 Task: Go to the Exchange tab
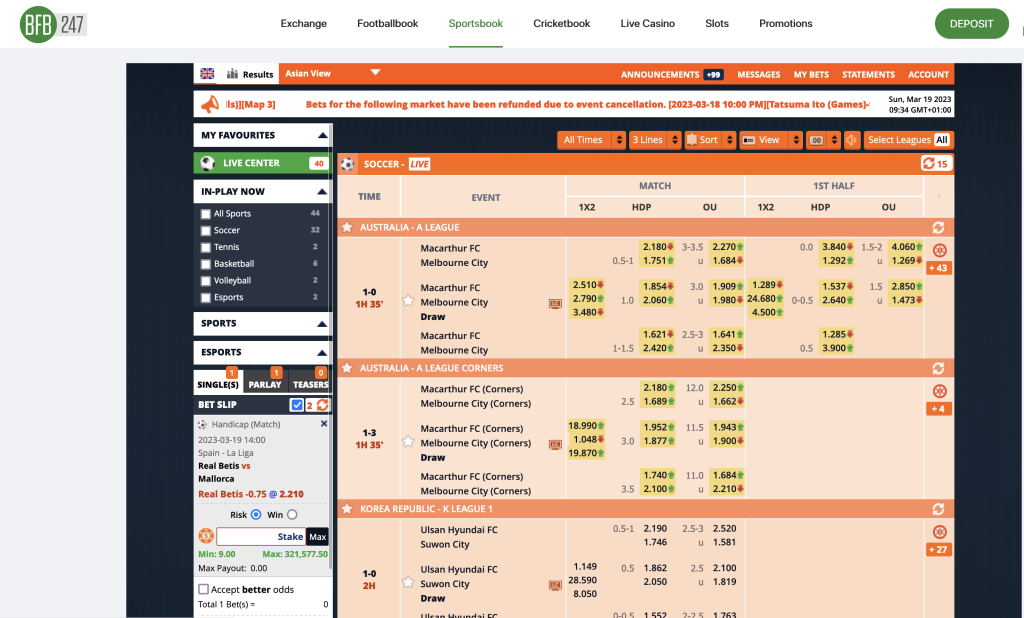tap(304, 24)
